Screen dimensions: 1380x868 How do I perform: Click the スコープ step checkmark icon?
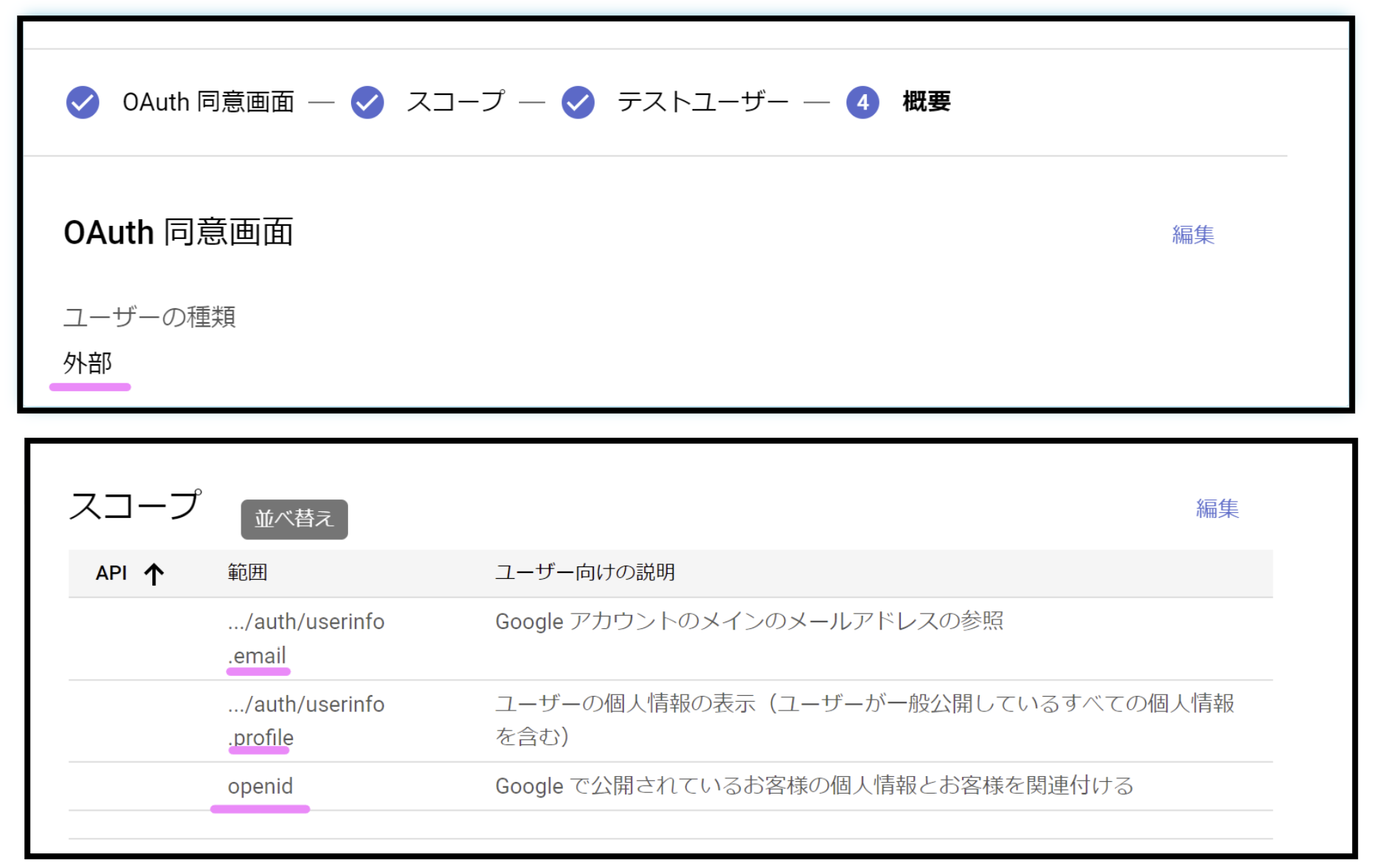click(x=367, y=102)
